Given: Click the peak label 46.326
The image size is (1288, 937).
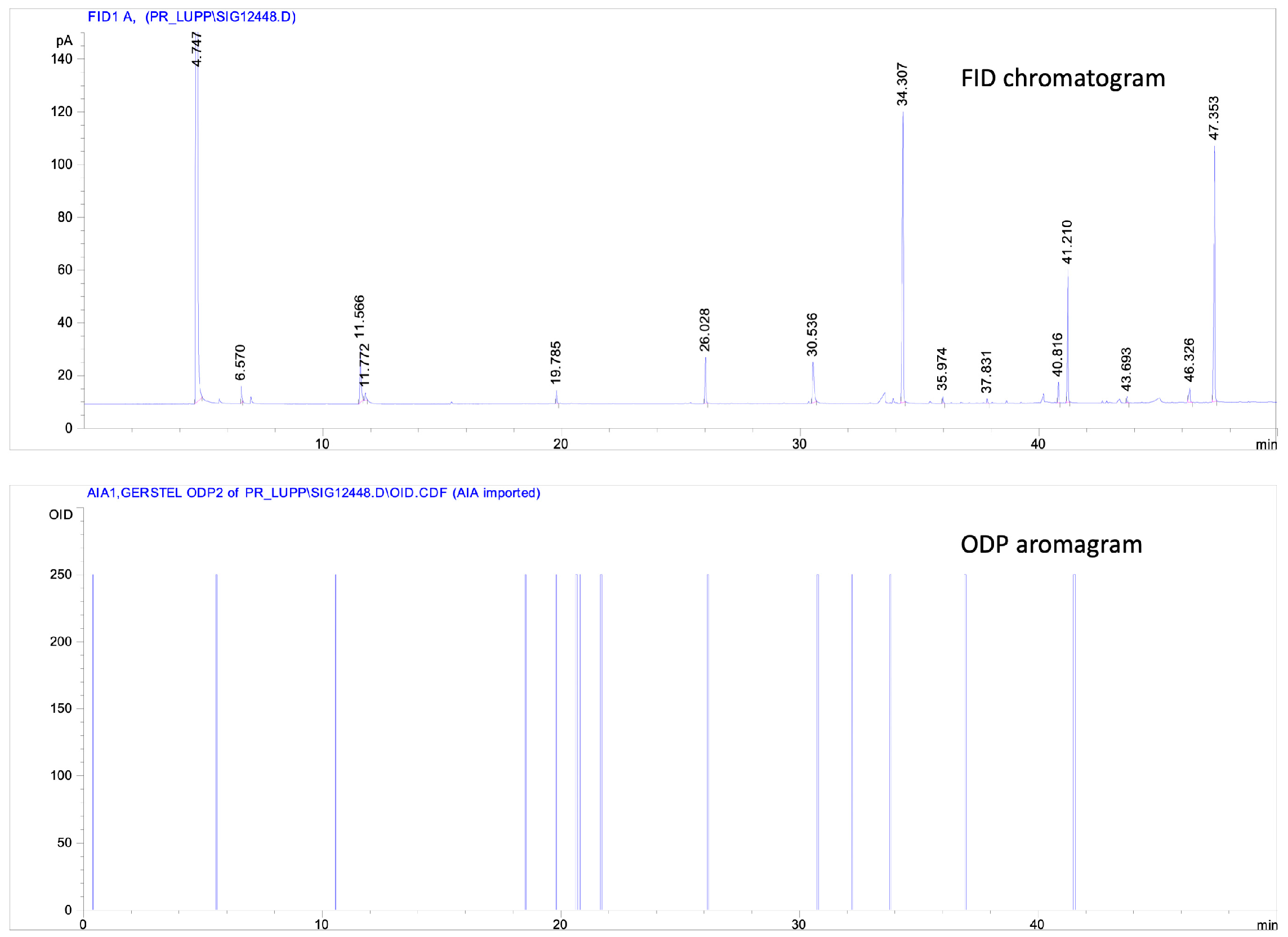Looking at the screenshot, I should [x=1189, y=359].
